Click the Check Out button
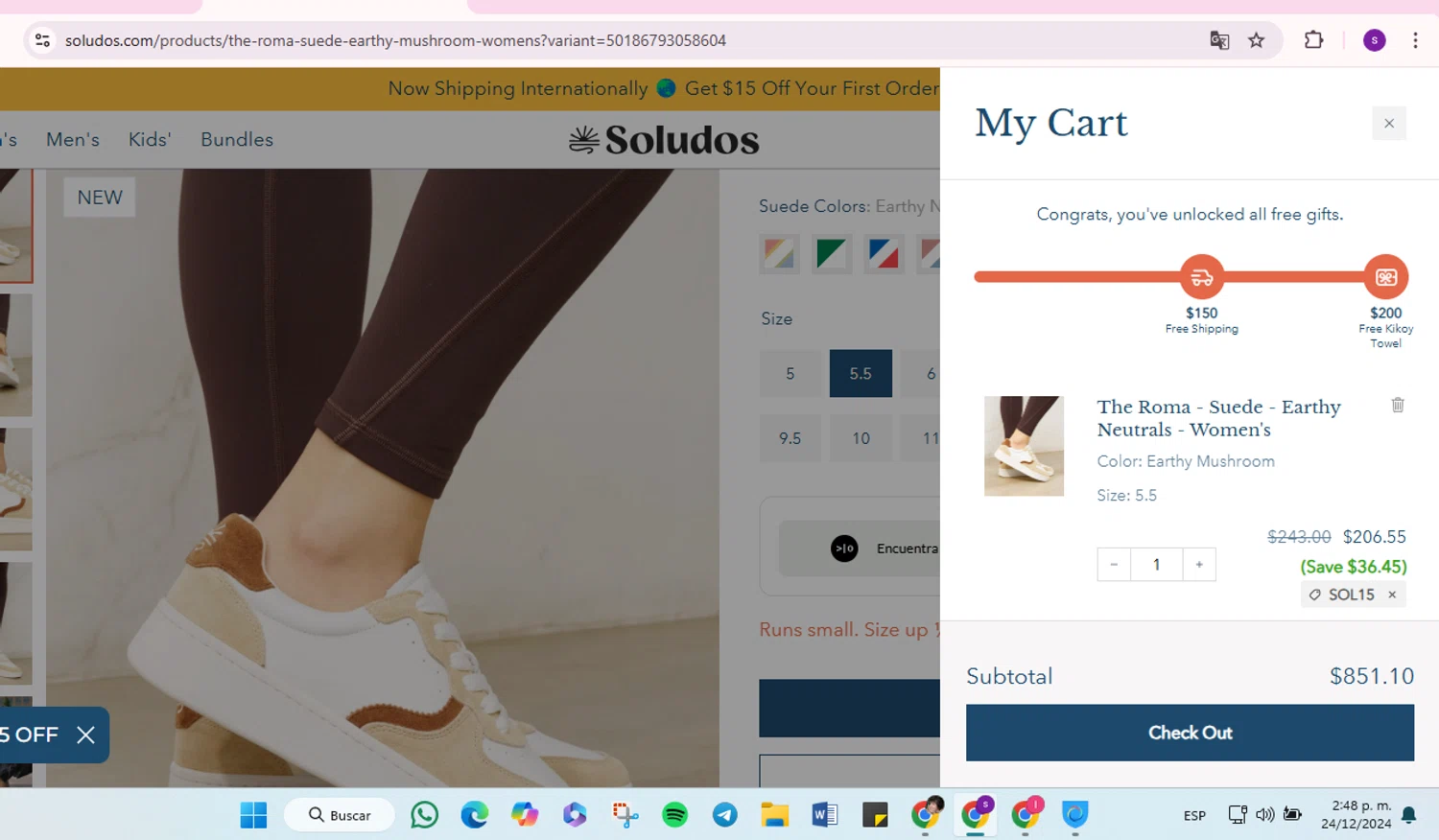This screenshot has height=840, width=1439. click(1190, 733)
